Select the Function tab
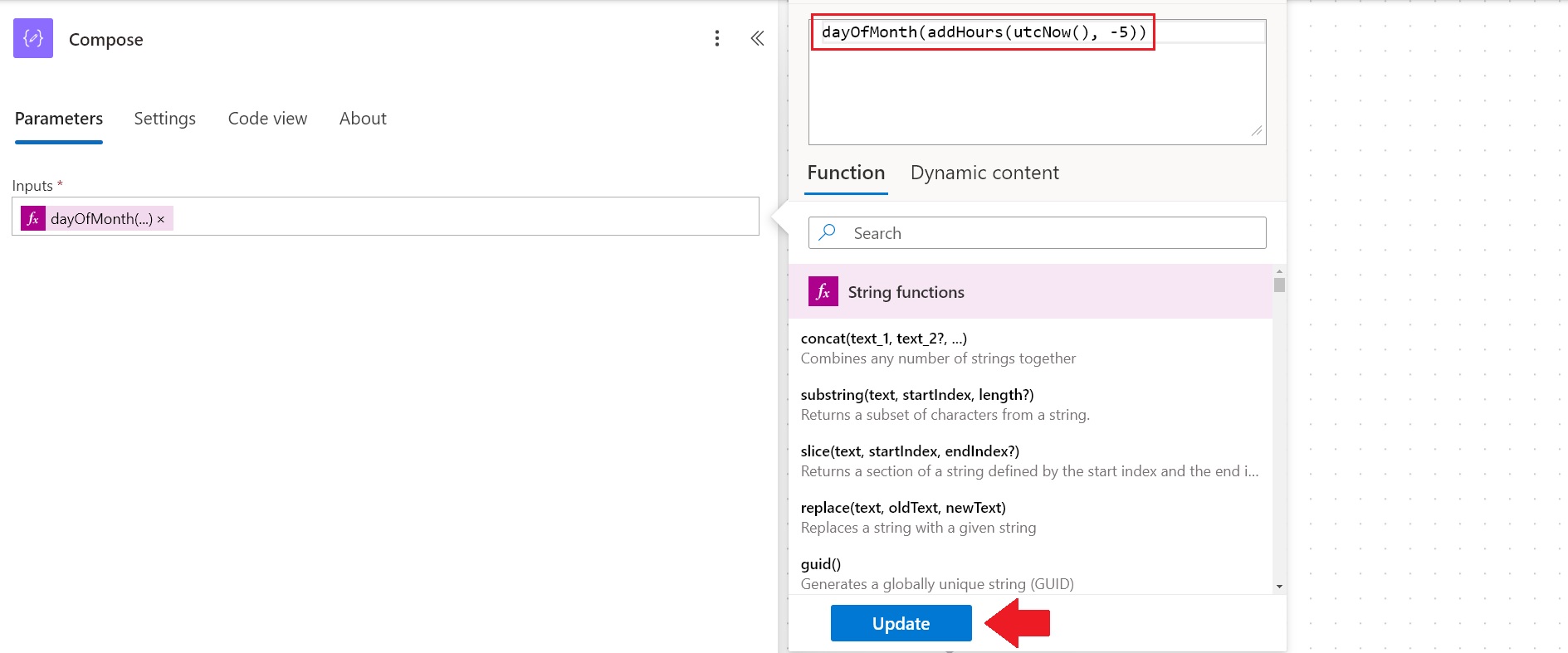1568x653 pixels. pyautogui.click(x=846, y=173)
